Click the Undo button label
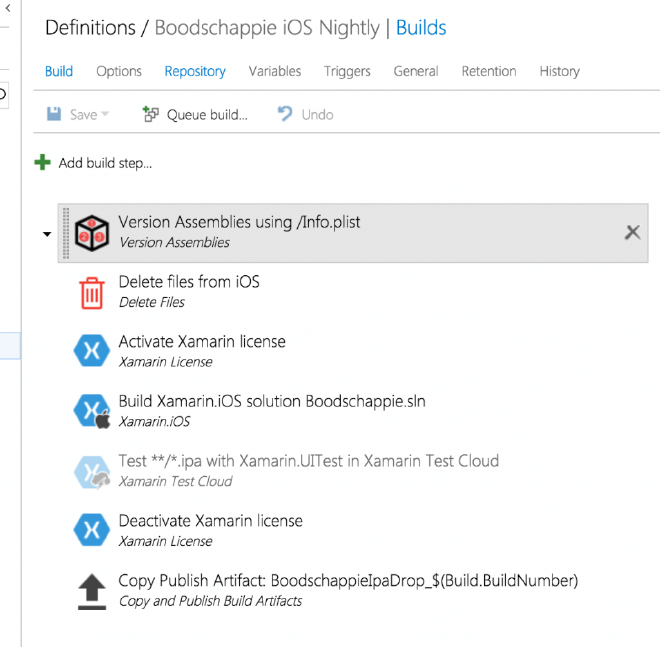The width and height of the screenshot is (660, 647). (x=317, y=114)
